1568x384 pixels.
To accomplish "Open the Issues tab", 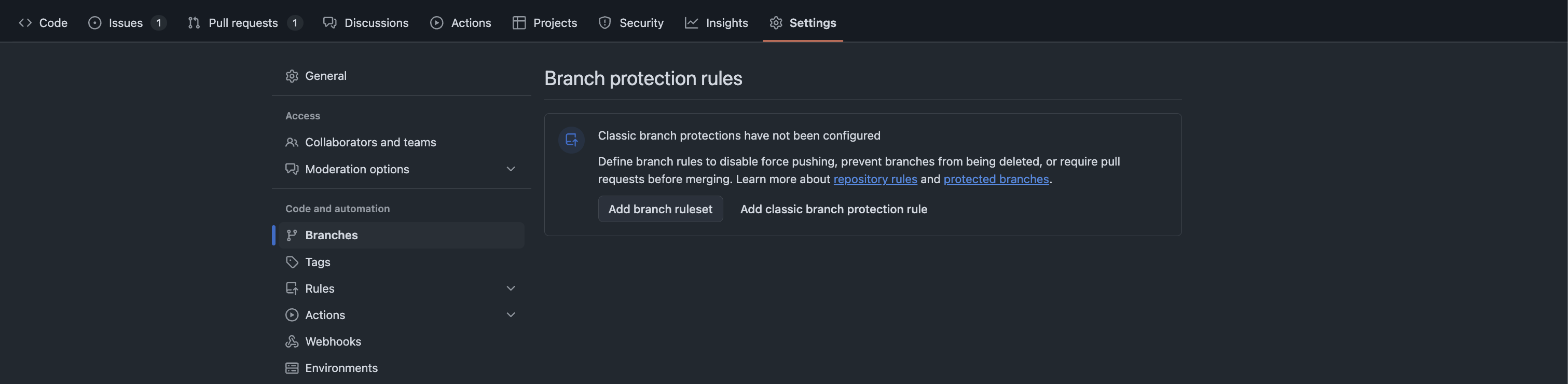I will click(x=126, y=22).
